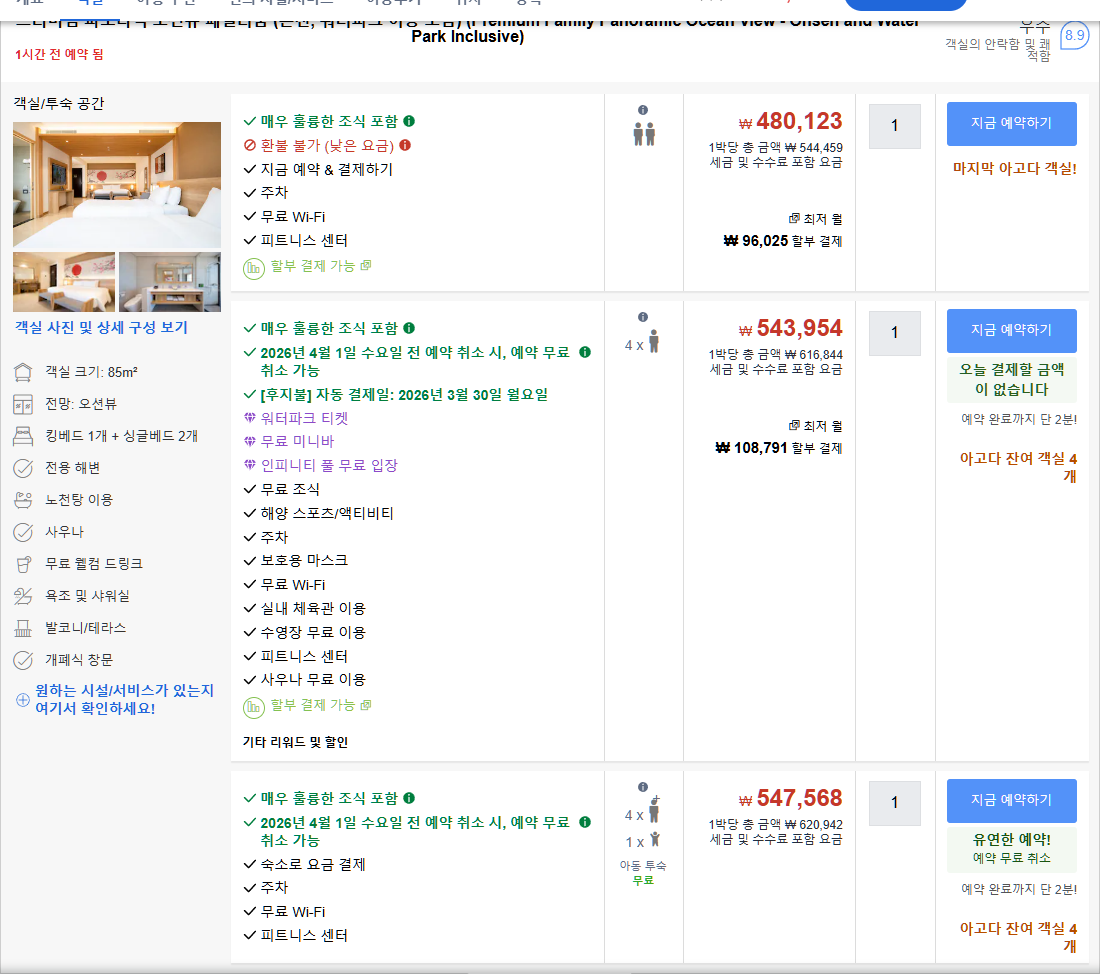Click the 4 x adult icon in ₩543,954 offer
The image size is (1100, 975).
[654, 342]
